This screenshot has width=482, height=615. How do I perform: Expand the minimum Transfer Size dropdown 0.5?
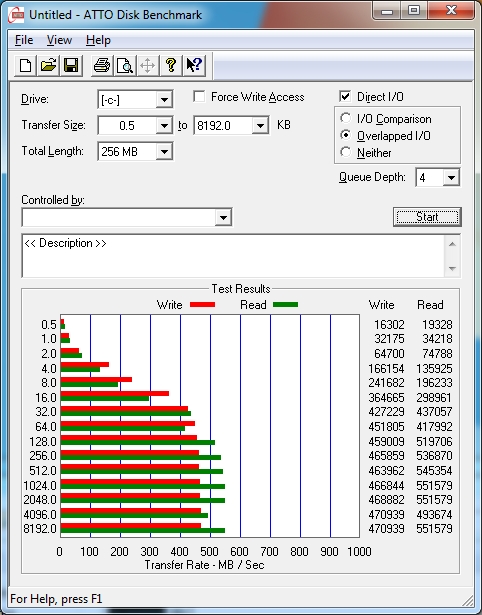164,126
